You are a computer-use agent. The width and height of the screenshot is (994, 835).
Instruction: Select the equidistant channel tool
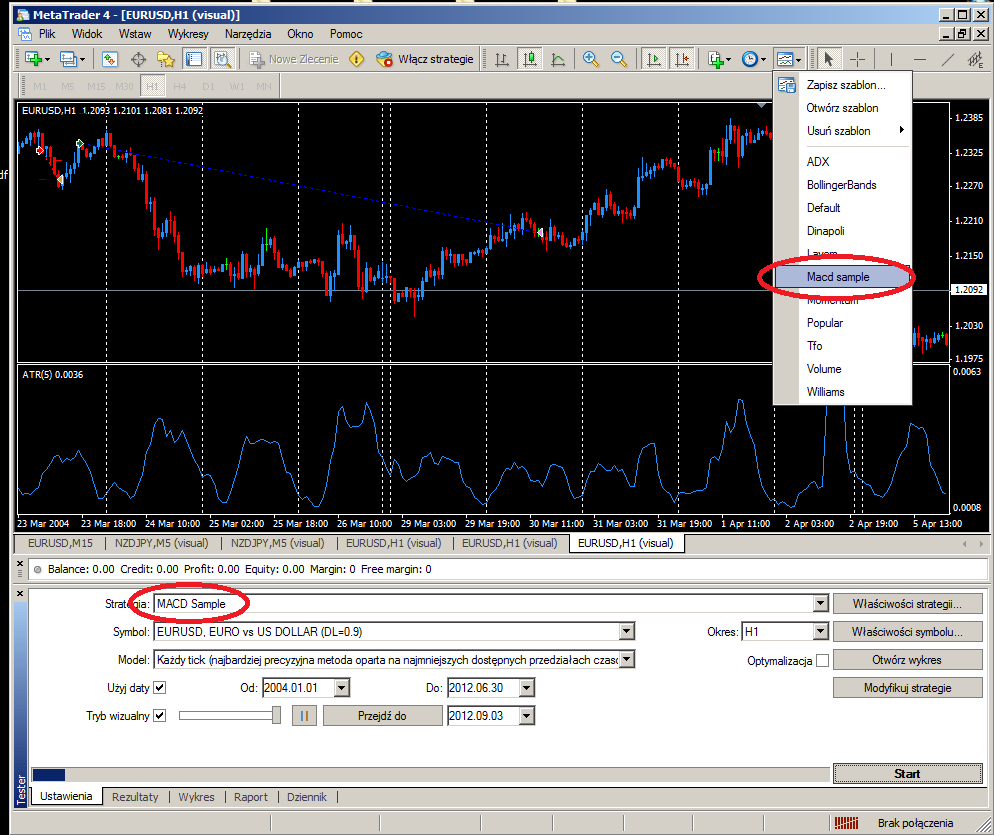pyautogui.click(x=975, y=60)
